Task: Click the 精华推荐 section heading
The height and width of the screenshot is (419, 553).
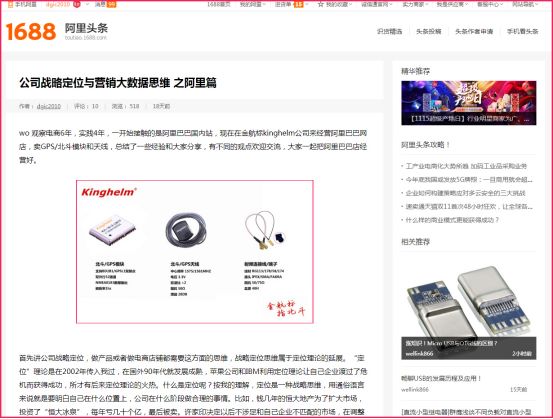Action: coord(415,71)
